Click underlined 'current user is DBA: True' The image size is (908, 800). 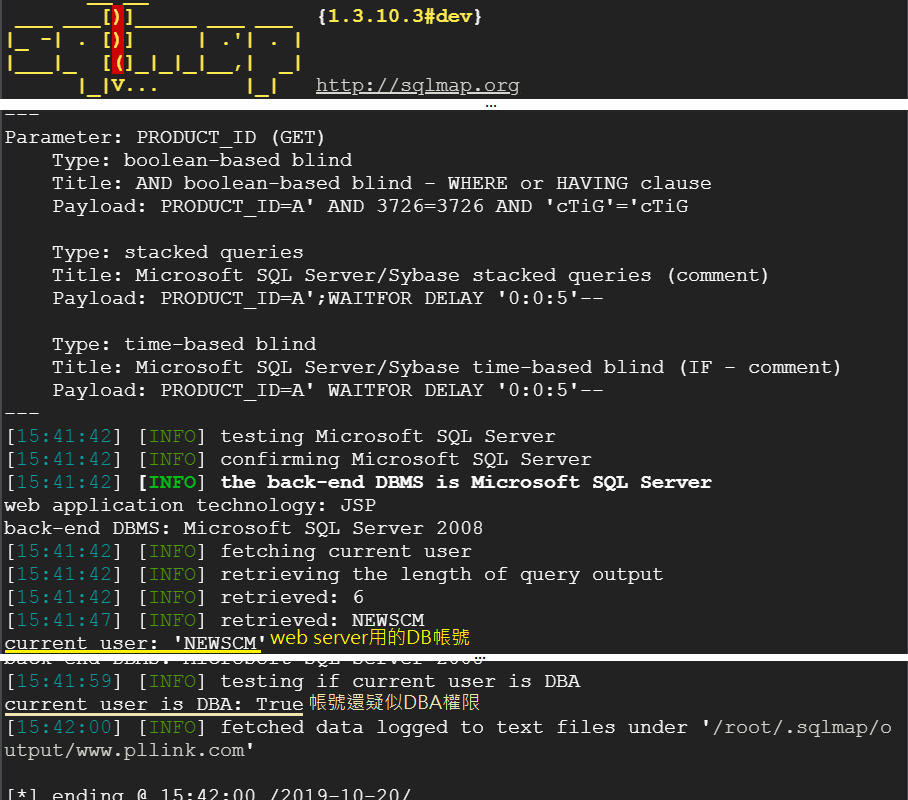[153, 705]
